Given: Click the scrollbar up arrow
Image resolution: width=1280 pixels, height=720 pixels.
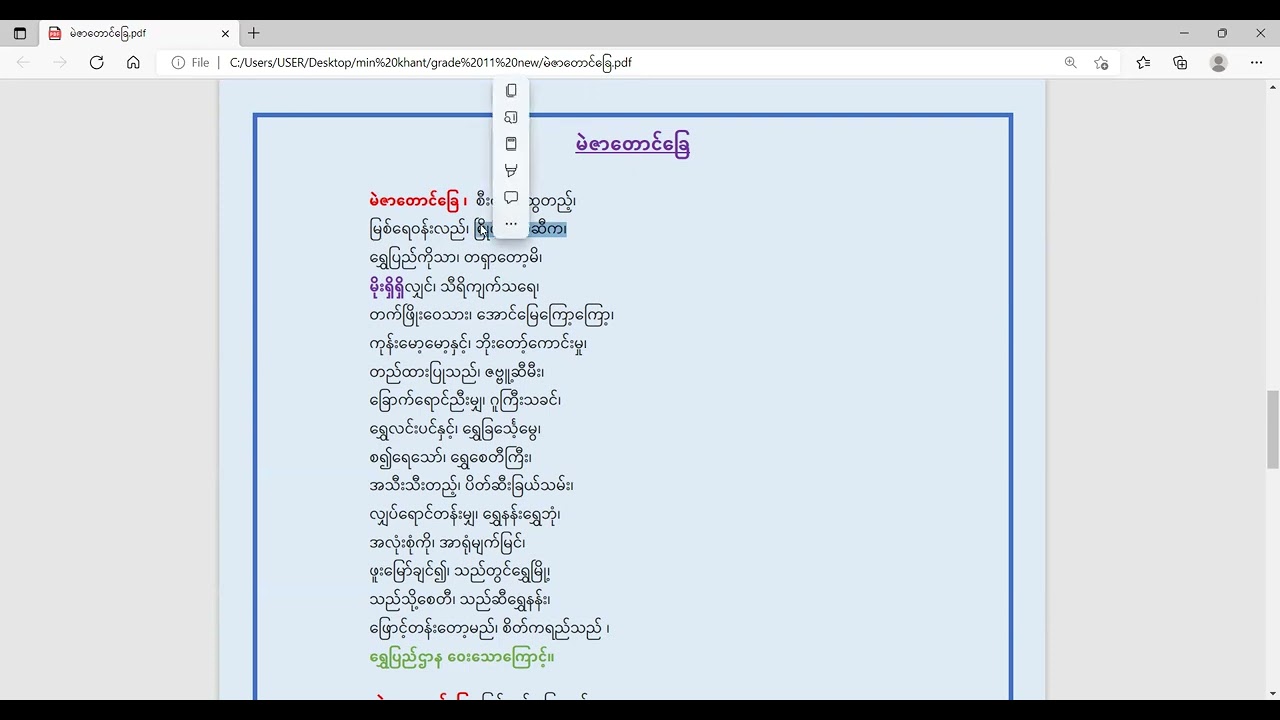Looking at the screenshot, I should tap(1273, 87).
